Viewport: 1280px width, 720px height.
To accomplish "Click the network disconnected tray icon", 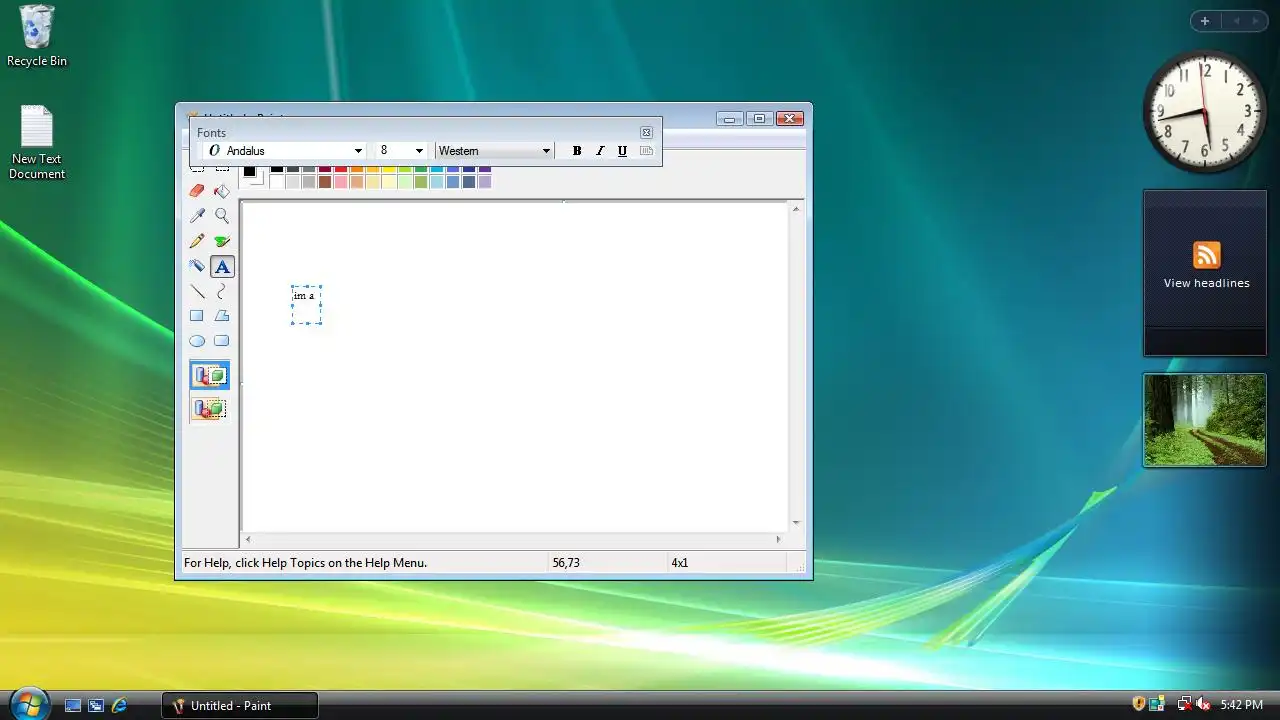I will 1184,704.
